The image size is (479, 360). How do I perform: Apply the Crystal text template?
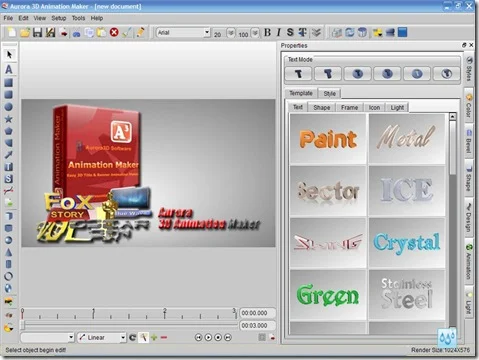[407, 243]
